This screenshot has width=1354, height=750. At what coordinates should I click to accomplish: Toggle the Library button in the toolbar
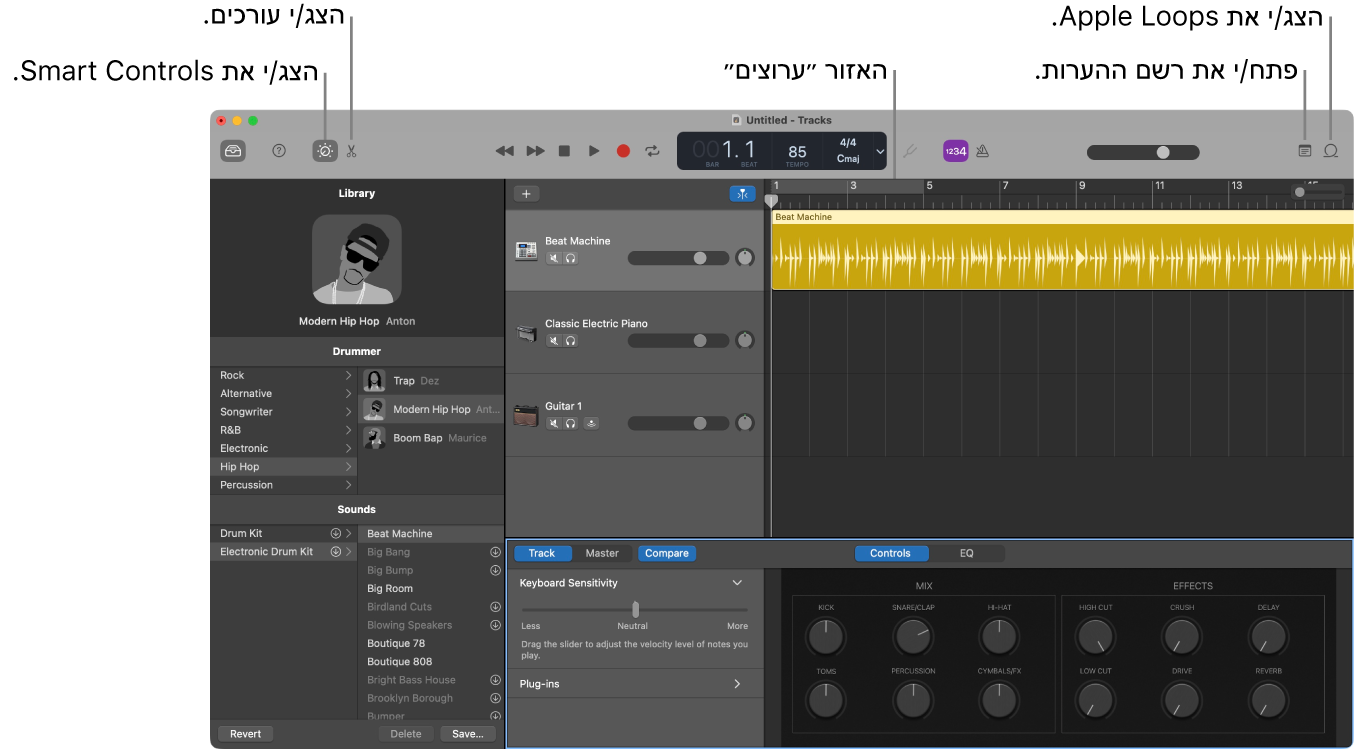233,151
